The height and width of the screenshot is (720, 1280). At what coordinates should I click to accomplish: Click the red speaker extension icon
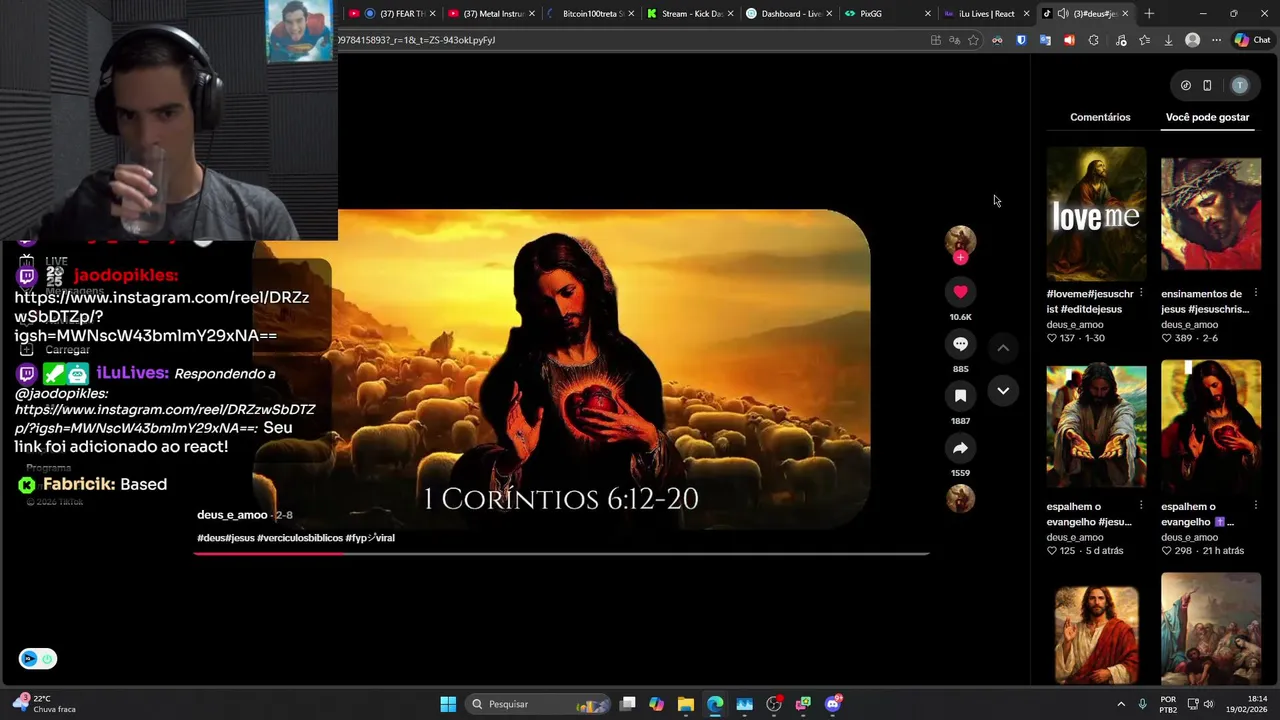pyautogui.click(x=1069, y=40)
